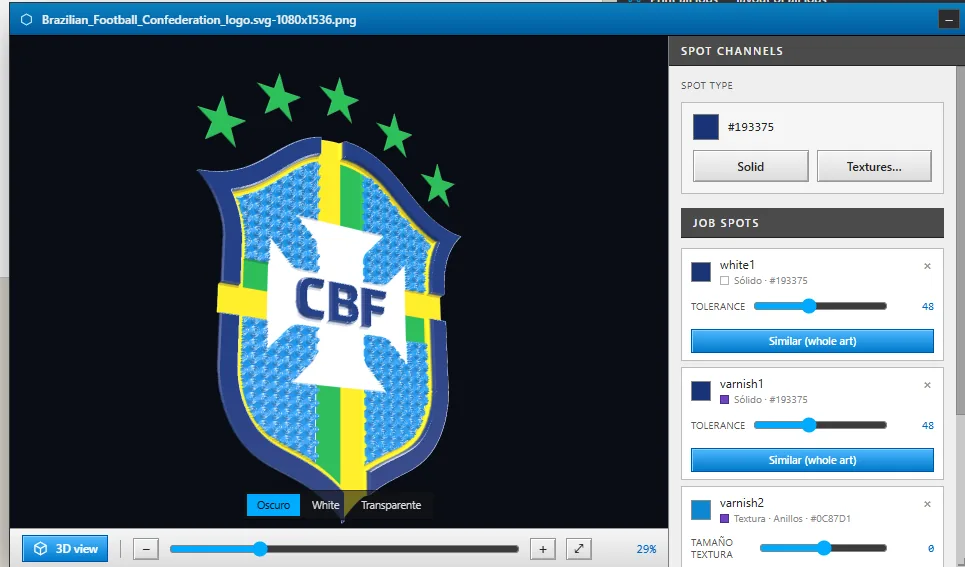This screenshot has width=965, height=567.
Task: Click the hexagon icon beside the file title
Action: tap(26, 20)
